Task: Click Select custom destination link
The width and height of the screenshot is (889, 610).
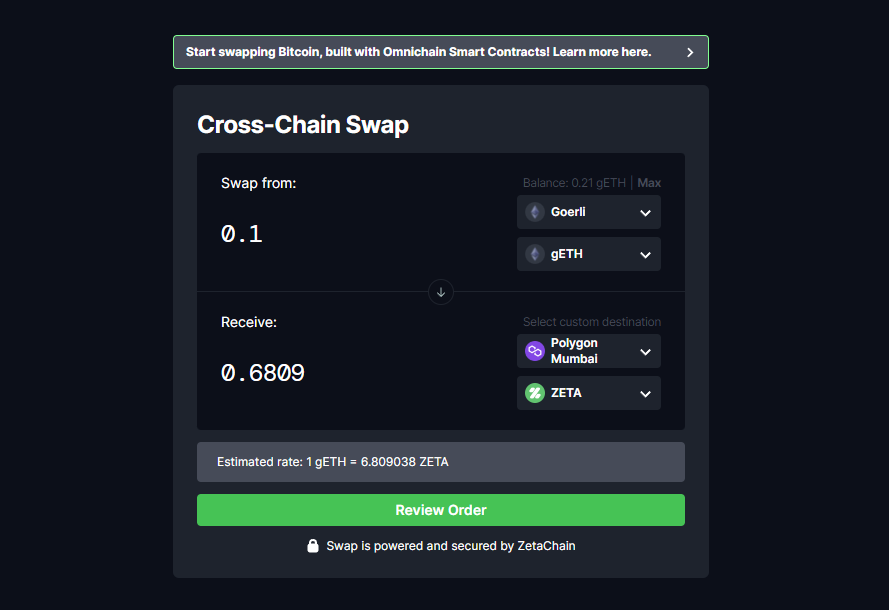Action: [x=592, y=322]
